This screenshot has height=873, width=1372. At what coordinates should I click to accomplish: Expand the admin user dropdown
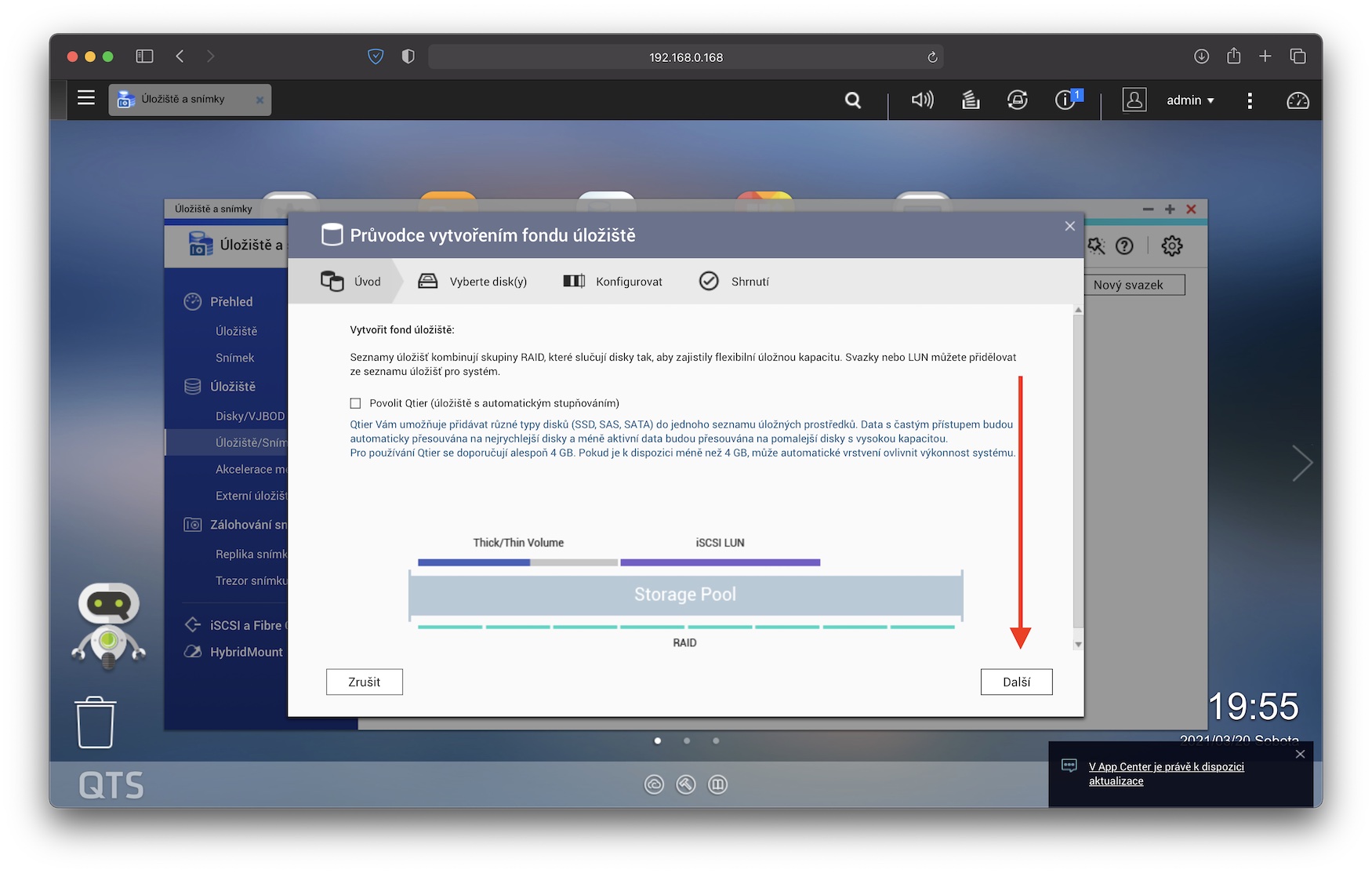pos(1190,100)
